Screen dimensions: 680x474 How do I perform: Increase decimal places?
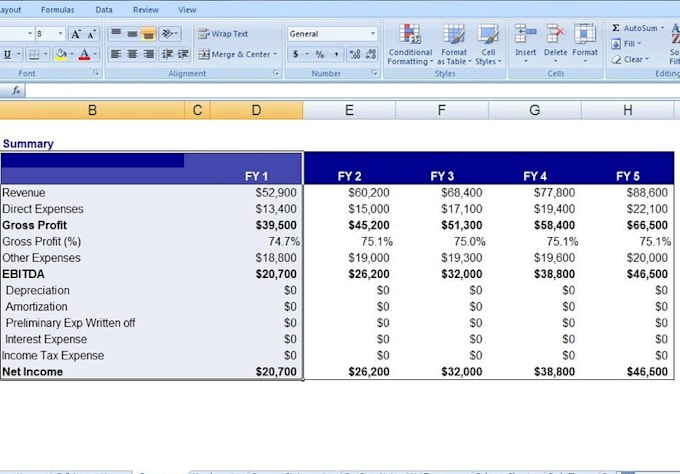click(355, 54)
